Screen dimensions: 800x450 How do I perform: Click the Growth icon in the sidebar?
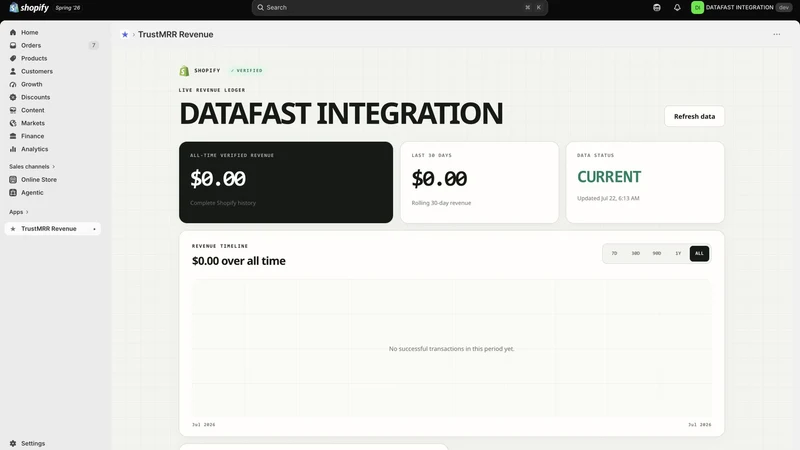pos(13,84)
